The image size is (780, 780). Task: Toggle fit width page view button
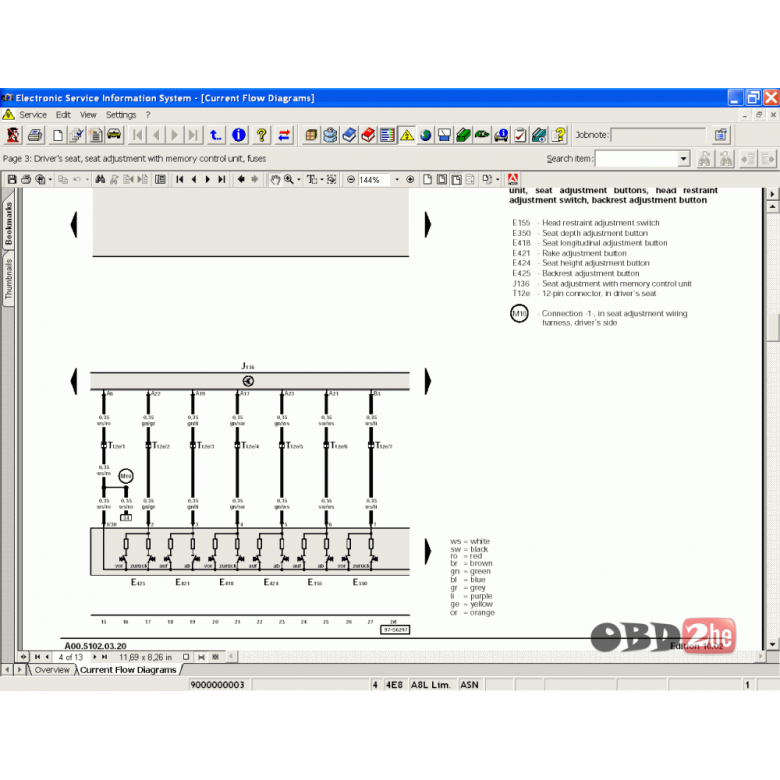point(456,180)
